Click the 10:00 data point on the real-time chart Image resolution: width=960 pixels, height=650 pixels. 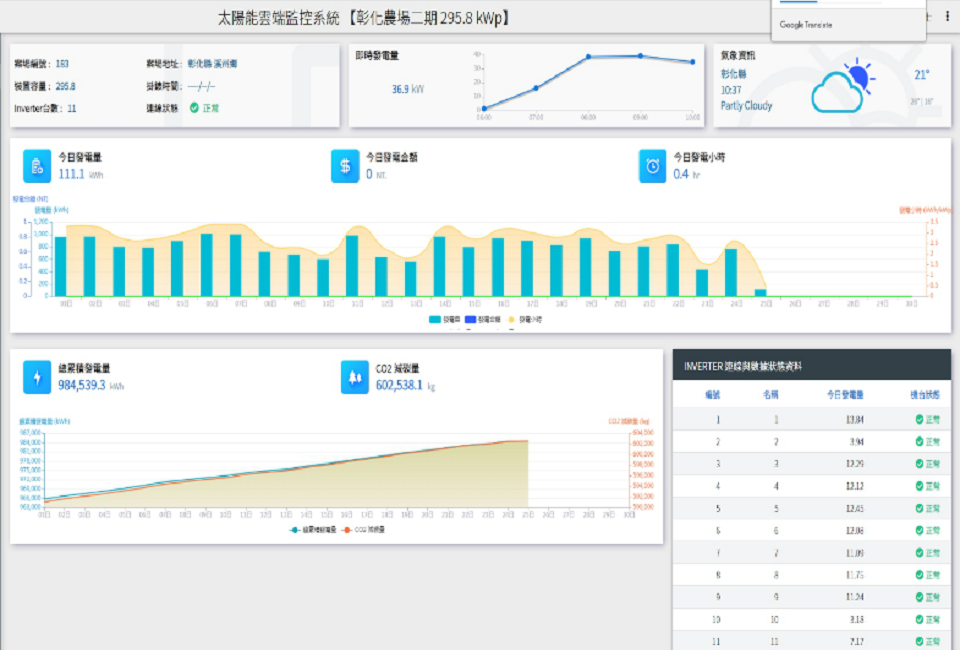click(x=692, y=62)
